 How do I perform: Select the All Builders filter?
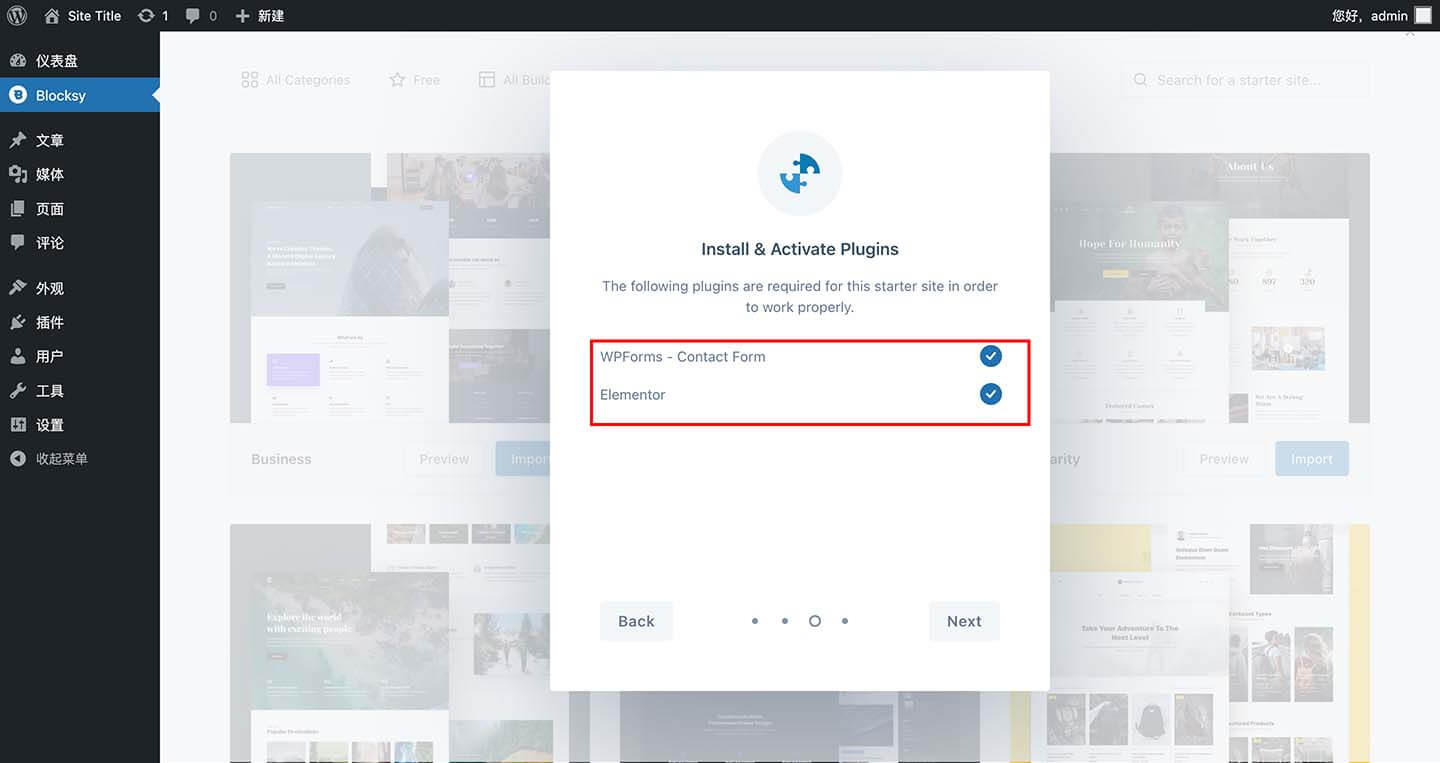coord(514,80)
